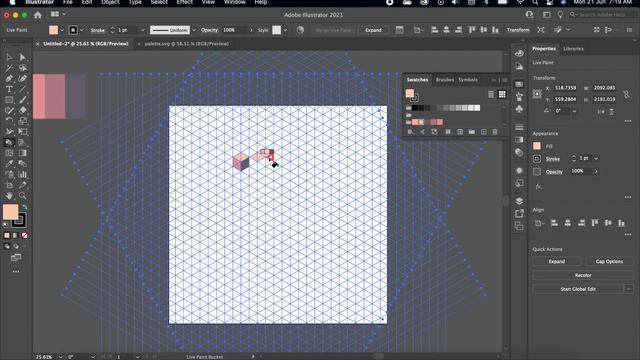Select the Gradient tool in toolbar

[x=23, y=153]
